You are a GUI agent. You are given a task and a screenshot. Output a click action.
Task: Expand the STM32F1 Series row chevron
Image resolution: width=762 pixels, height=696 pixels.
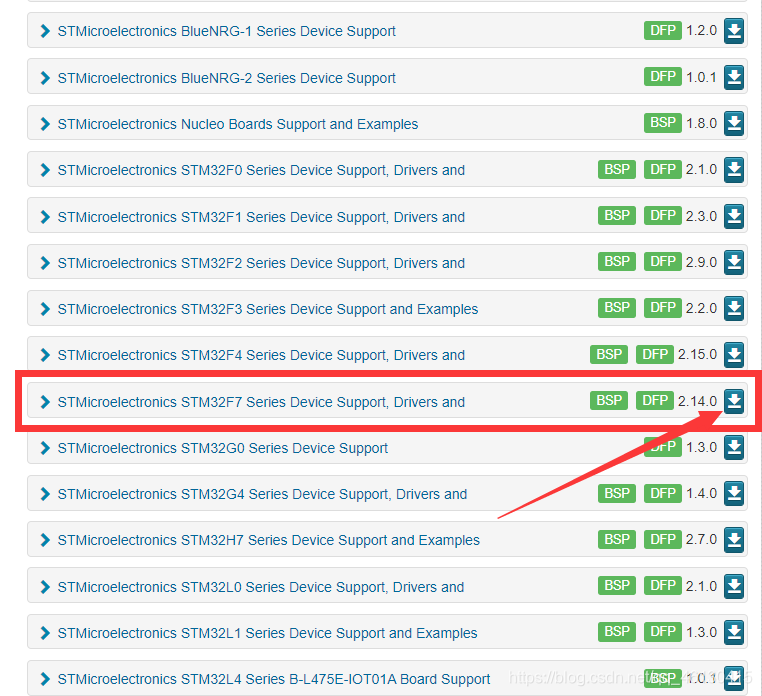pos(45,217)
